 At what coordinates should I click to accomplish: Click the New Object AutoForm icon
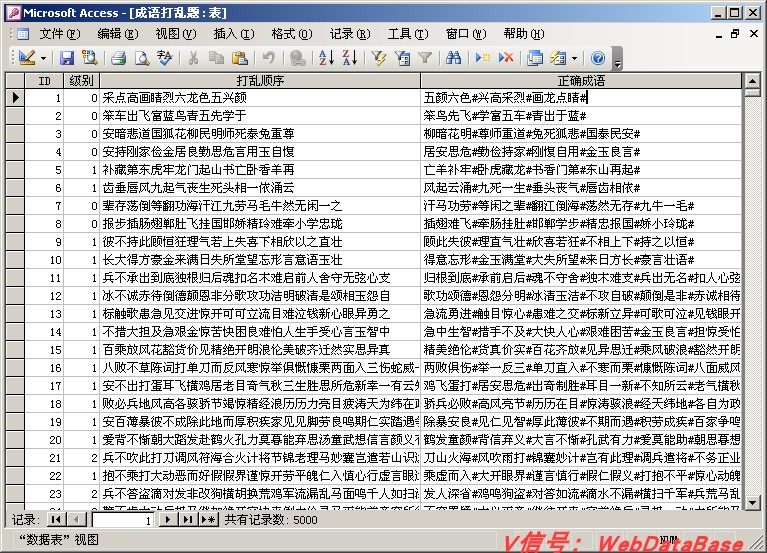pos(558,58)
